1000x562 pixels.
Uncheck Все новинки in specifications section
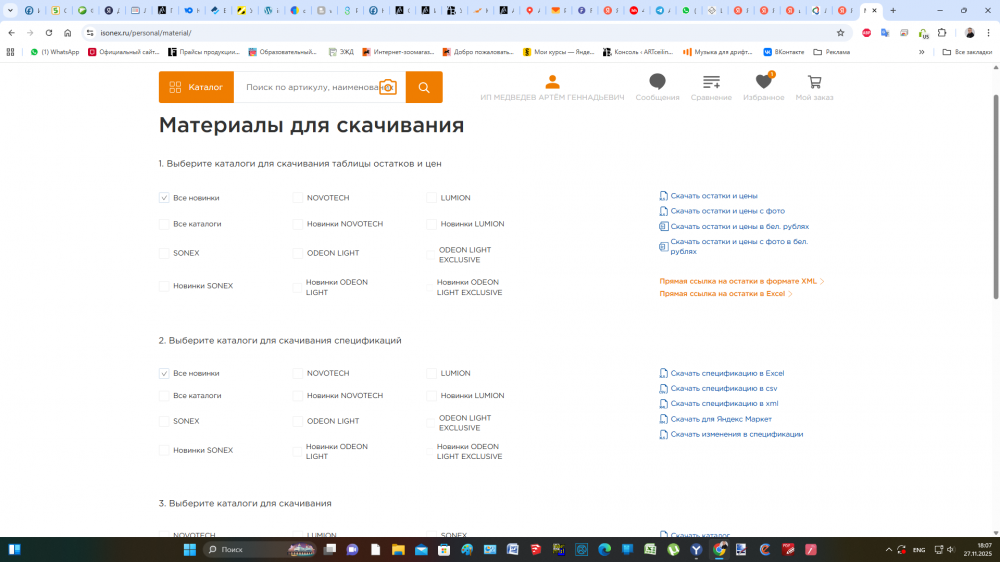point(164,373)
